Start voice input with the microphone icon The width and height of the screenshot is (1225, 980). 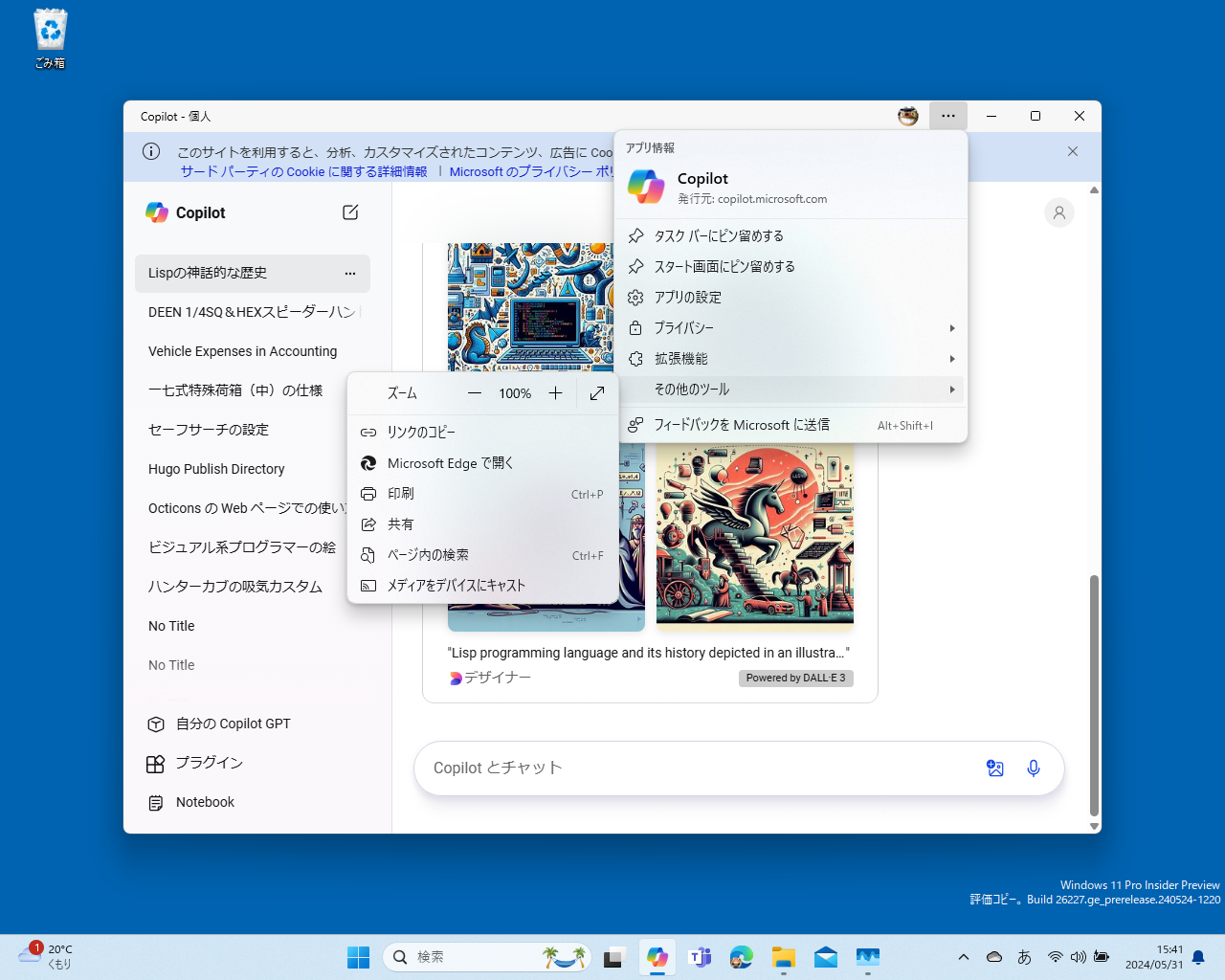1033,768
